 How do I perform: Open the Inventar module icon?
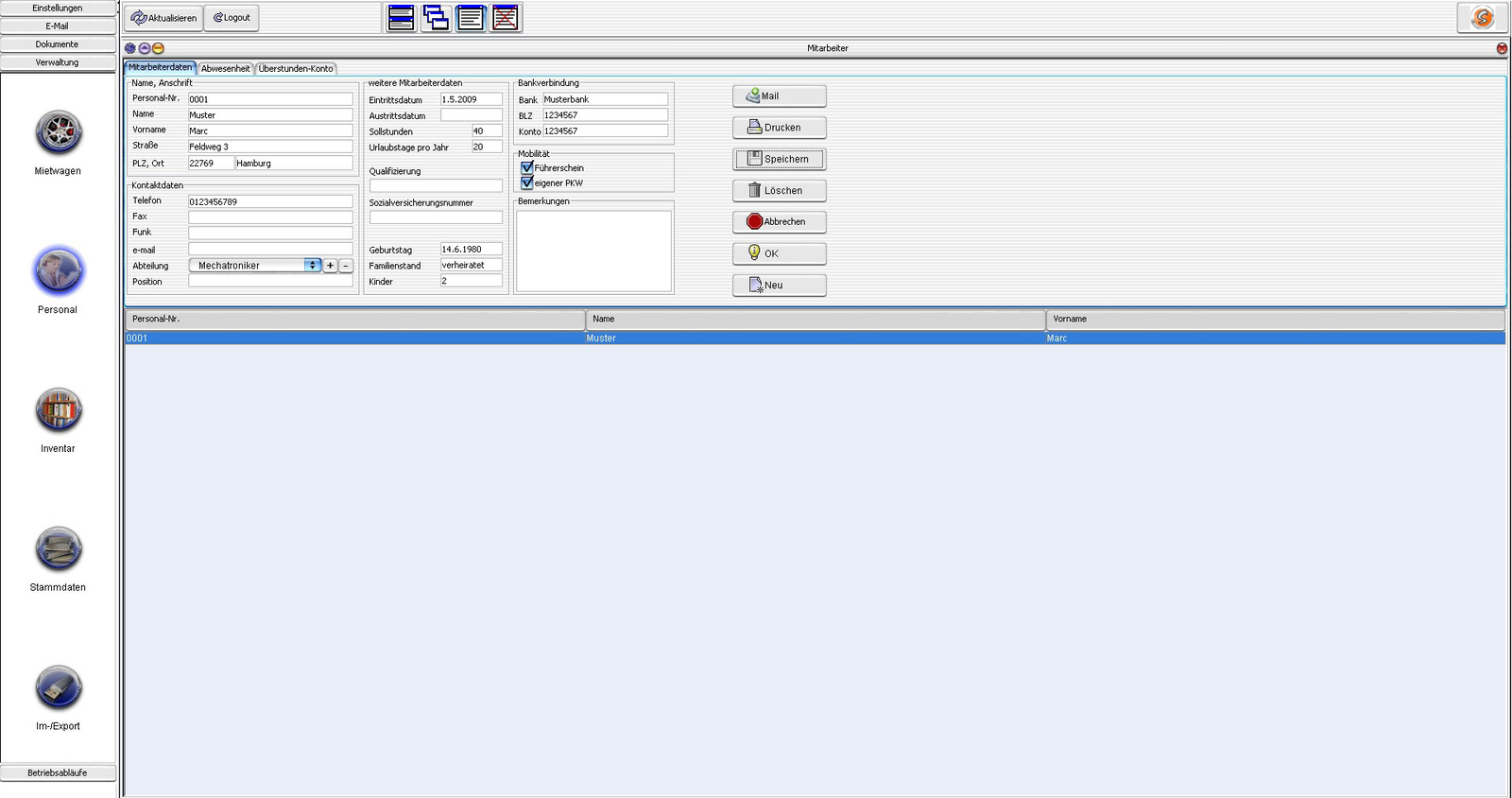[x=59, y=410]
